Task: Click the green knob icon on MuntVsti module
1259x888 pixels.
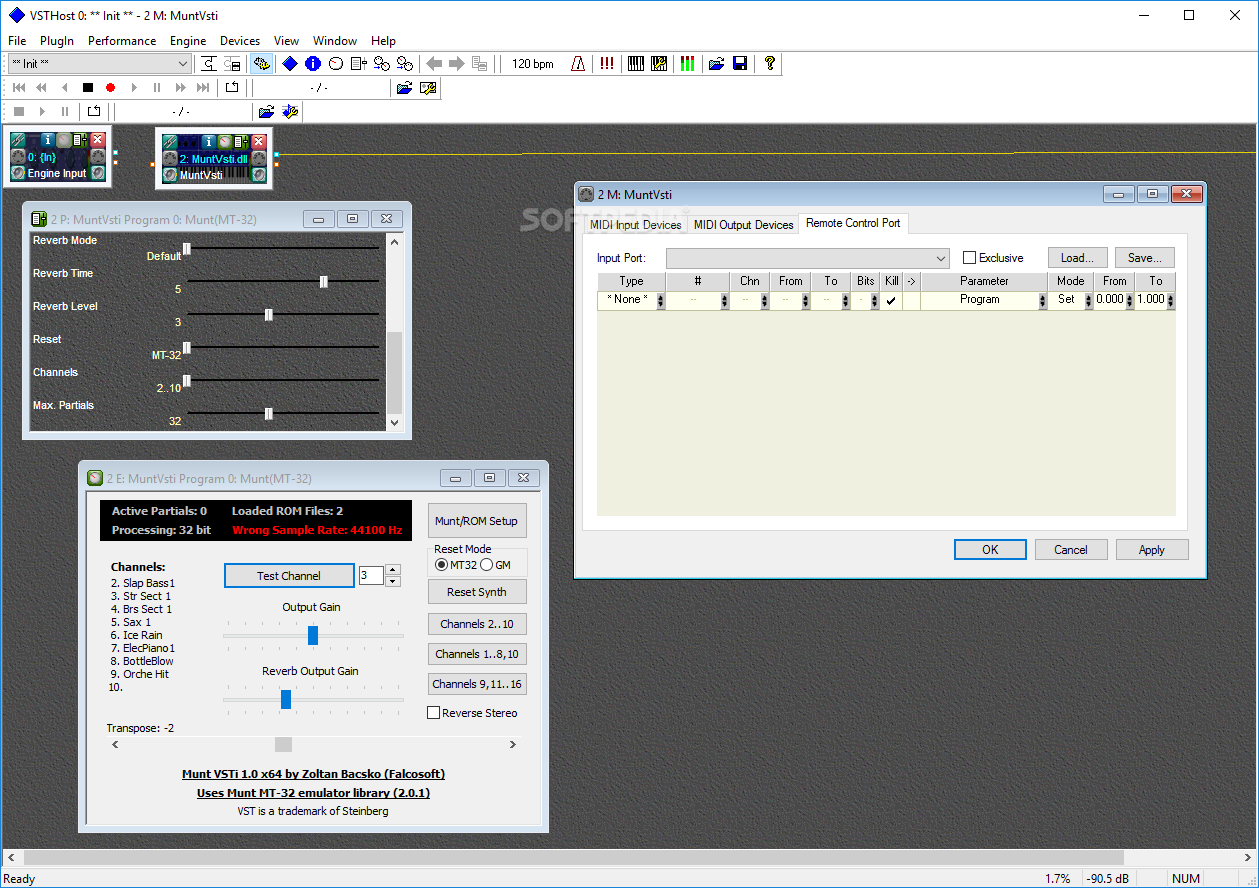Action: [x=225, y=141]
